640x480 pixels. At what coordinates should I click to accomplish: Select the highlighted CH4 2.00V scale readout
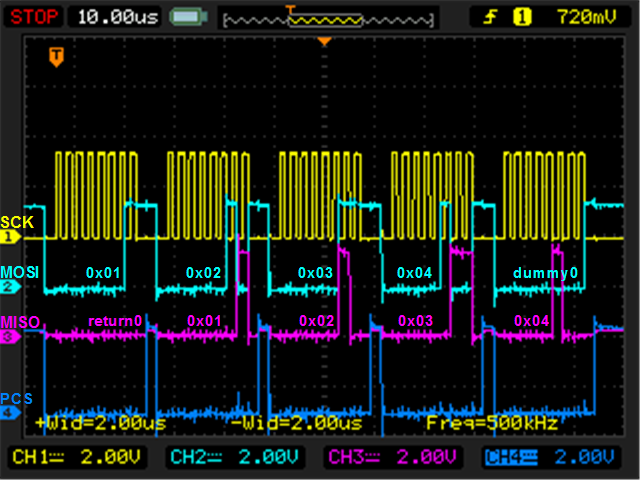551,457
